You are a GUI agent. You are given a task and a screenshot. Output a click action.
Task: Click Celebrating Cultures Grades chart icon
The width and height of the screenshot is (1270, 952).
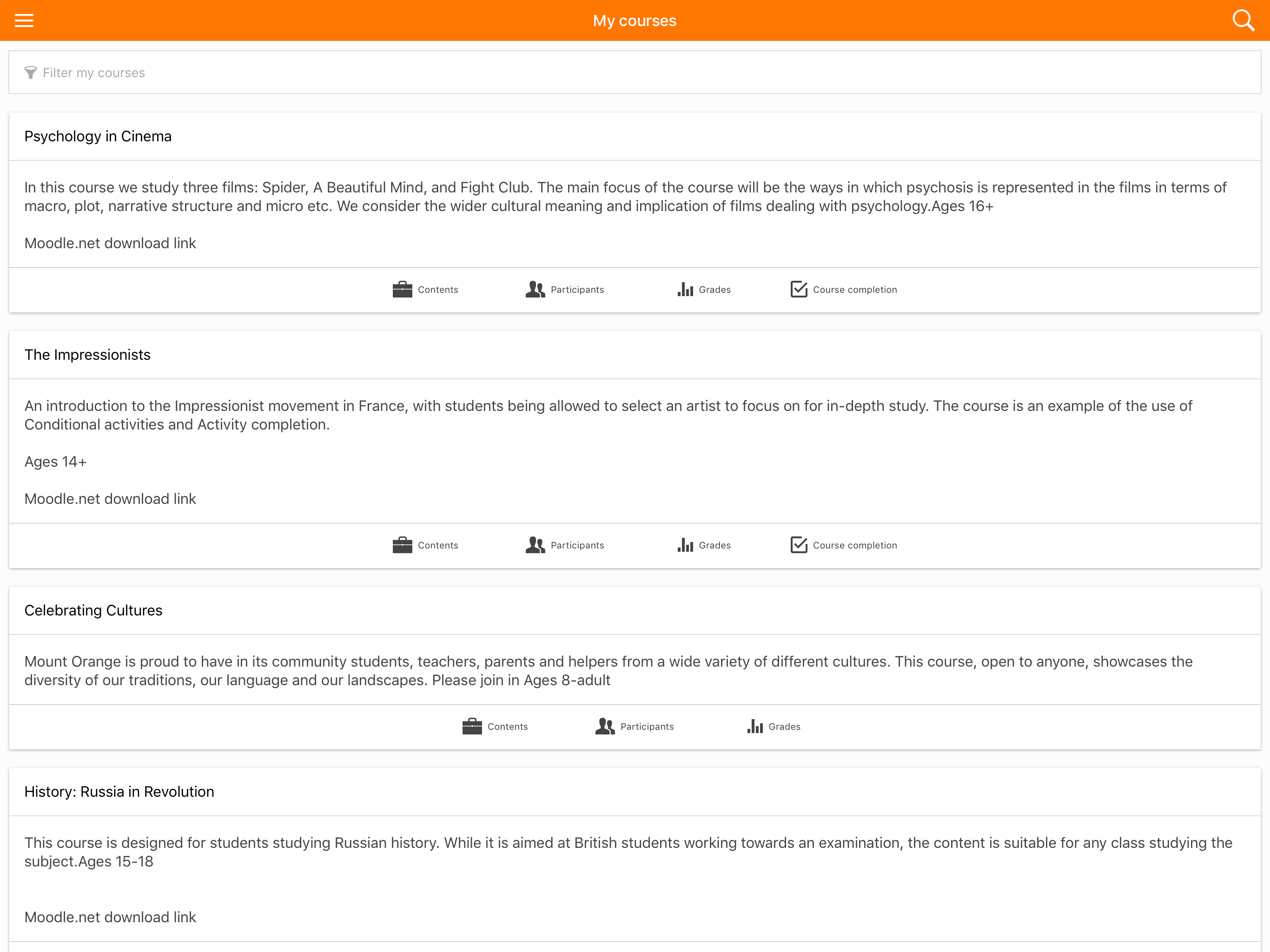coord(755,727)
